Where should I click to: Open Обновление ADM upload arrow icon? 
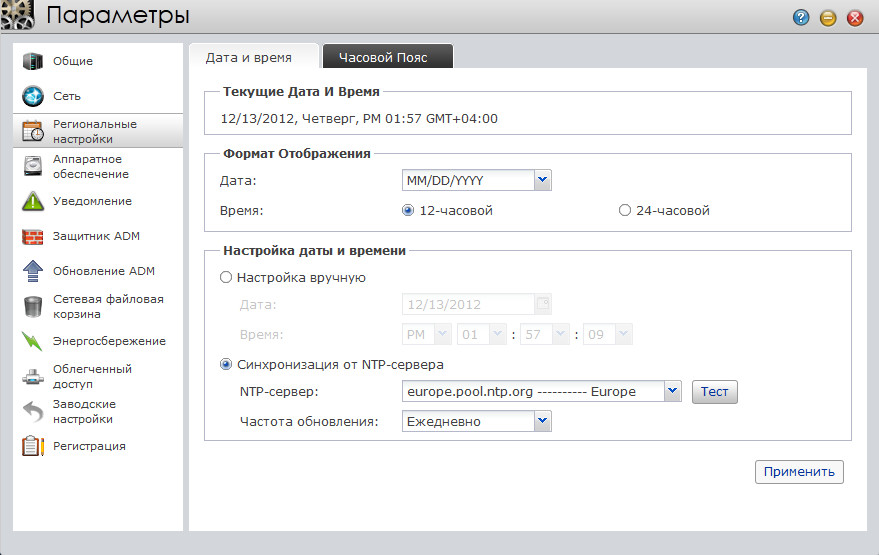coord(33,271)
